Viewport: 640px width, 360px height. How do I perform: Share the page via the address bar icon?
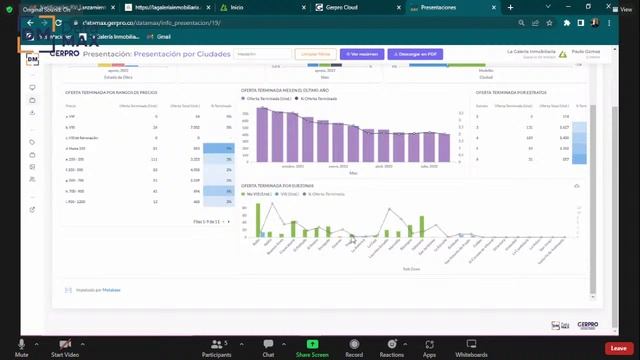coord(535,23)
